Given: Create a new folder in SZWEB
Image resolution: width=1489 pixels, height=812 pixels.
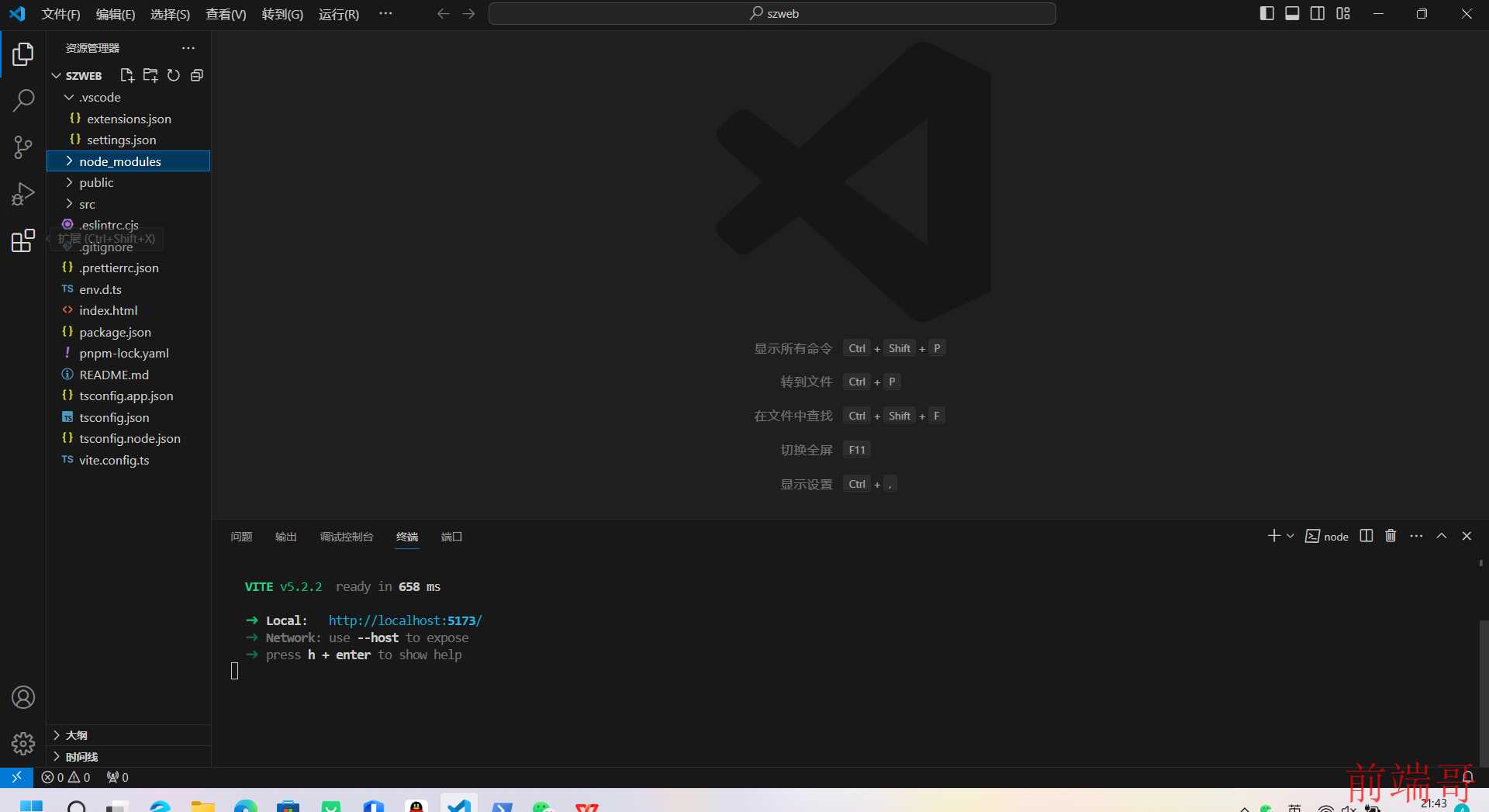Looking at the screenshot, I should pos(150,75).
